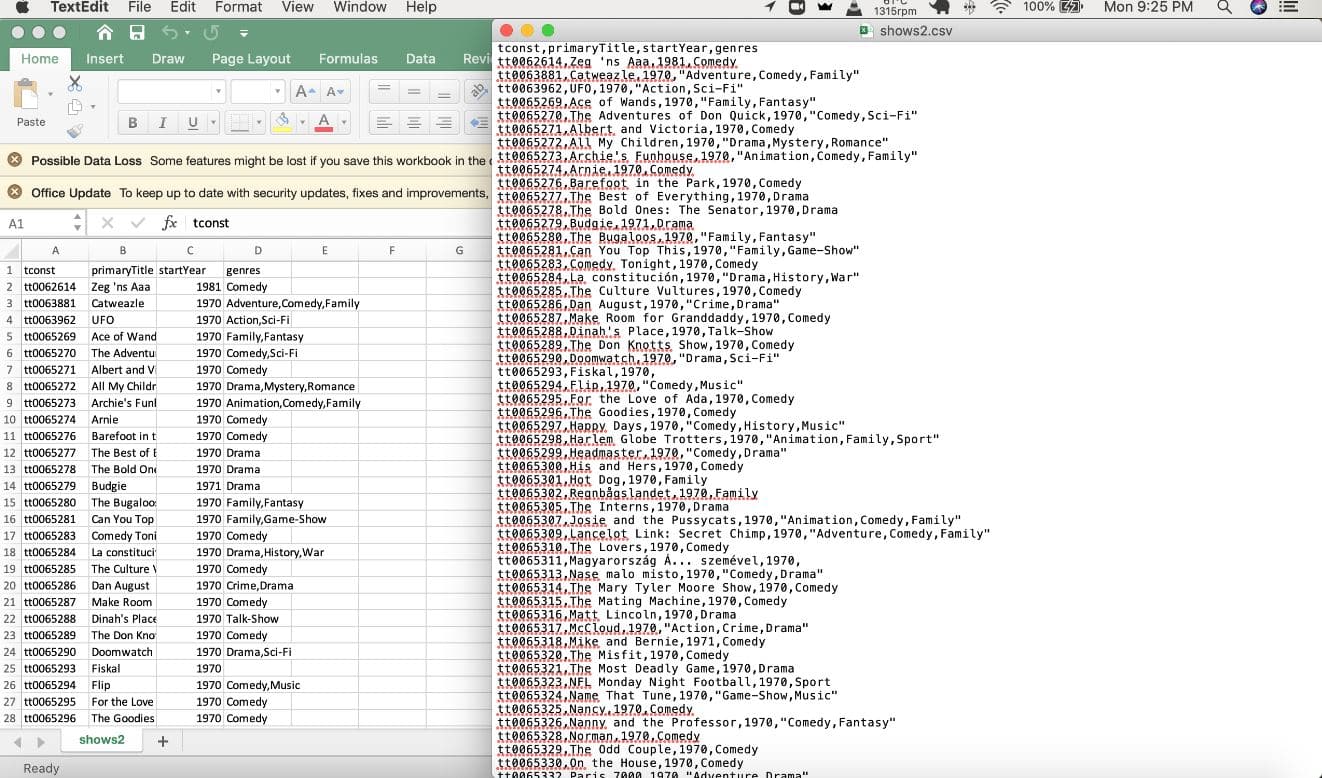Decrease font size with smaller A icon
This screenshot has width=1322, height=778.
335,91
